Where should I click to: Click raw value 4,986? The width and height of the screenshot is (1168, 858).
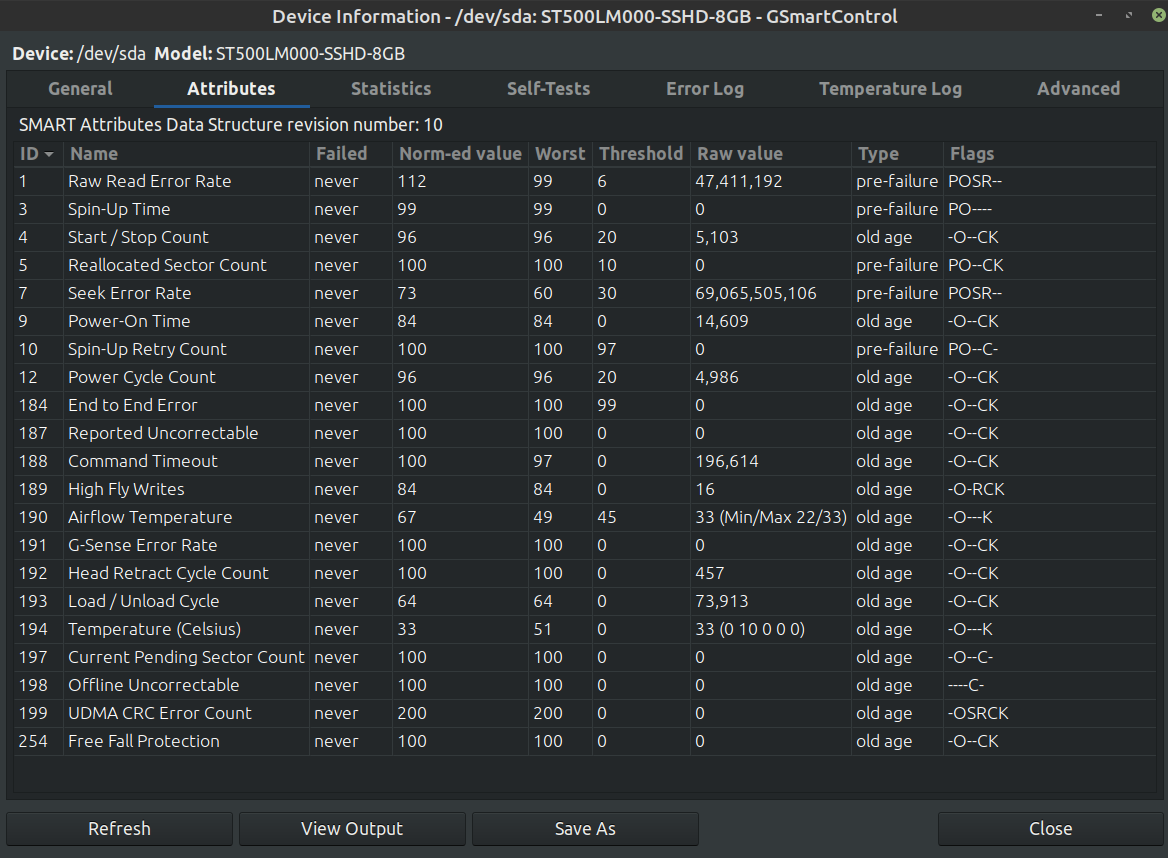[717, 378]
